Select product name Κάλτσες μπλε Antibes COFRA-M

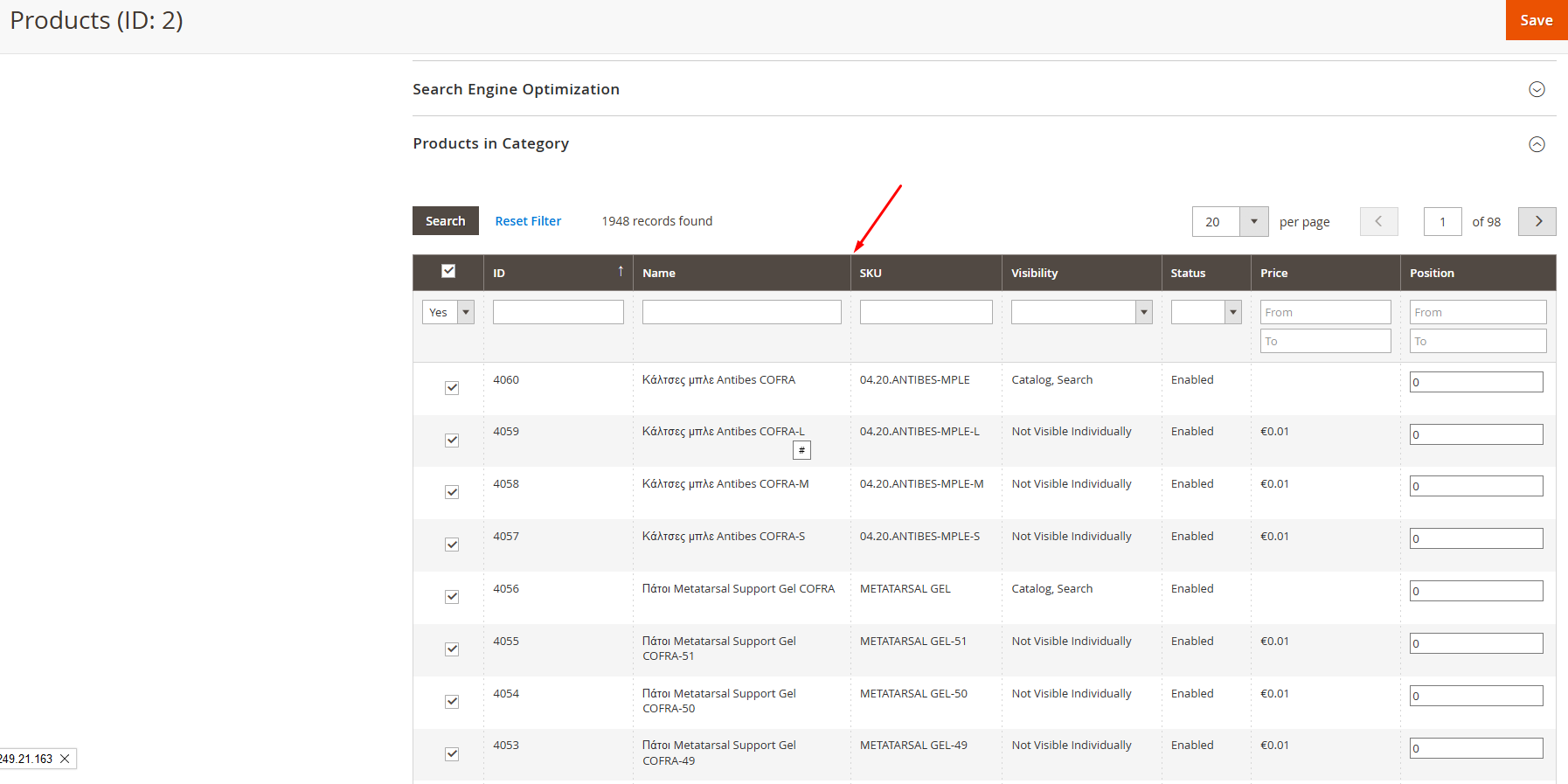[x=725, y=484]
